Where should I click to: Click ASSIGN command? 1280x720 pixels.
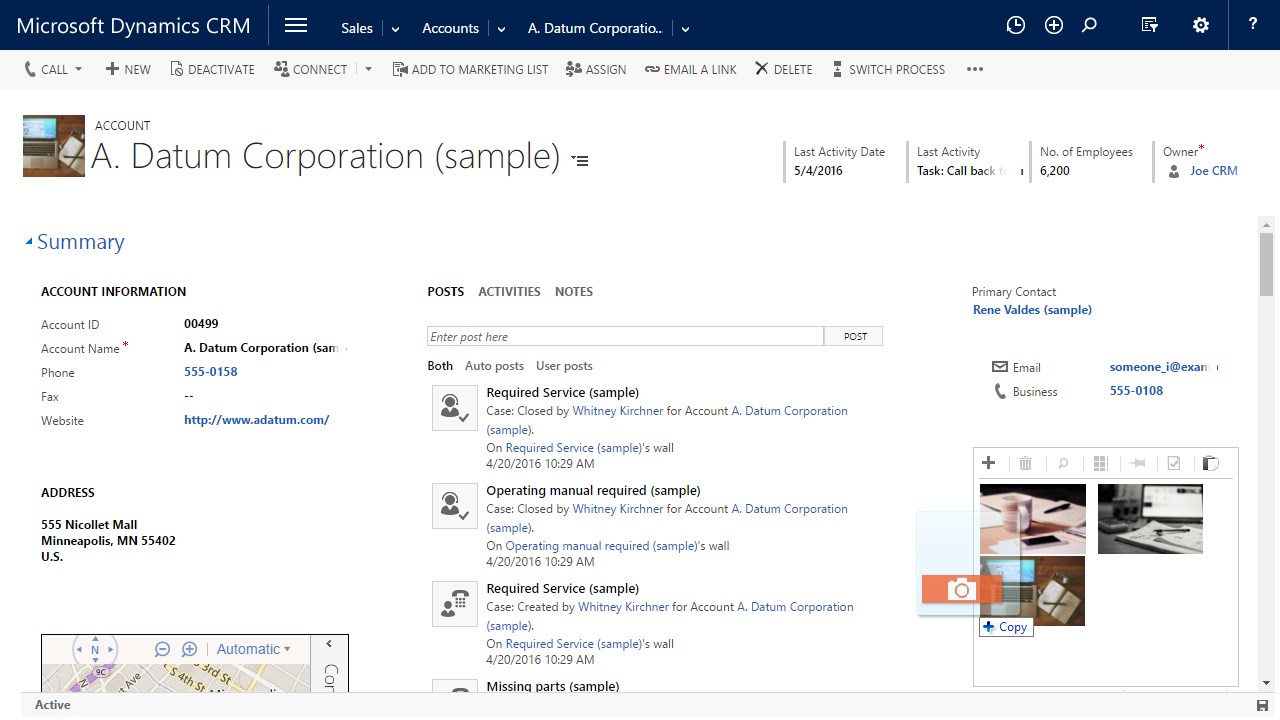click(x=596, y=69)
